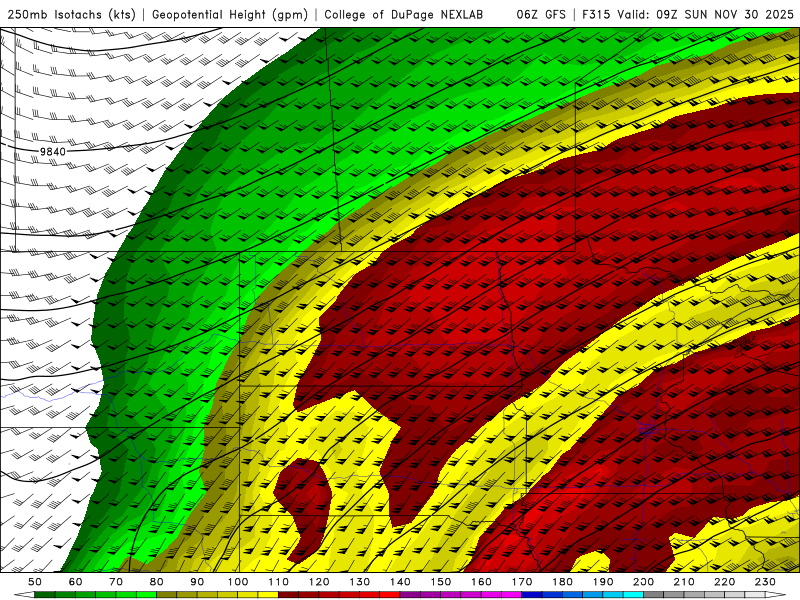
Task: Click the 9840 height contour label
Action: [53, 152]
